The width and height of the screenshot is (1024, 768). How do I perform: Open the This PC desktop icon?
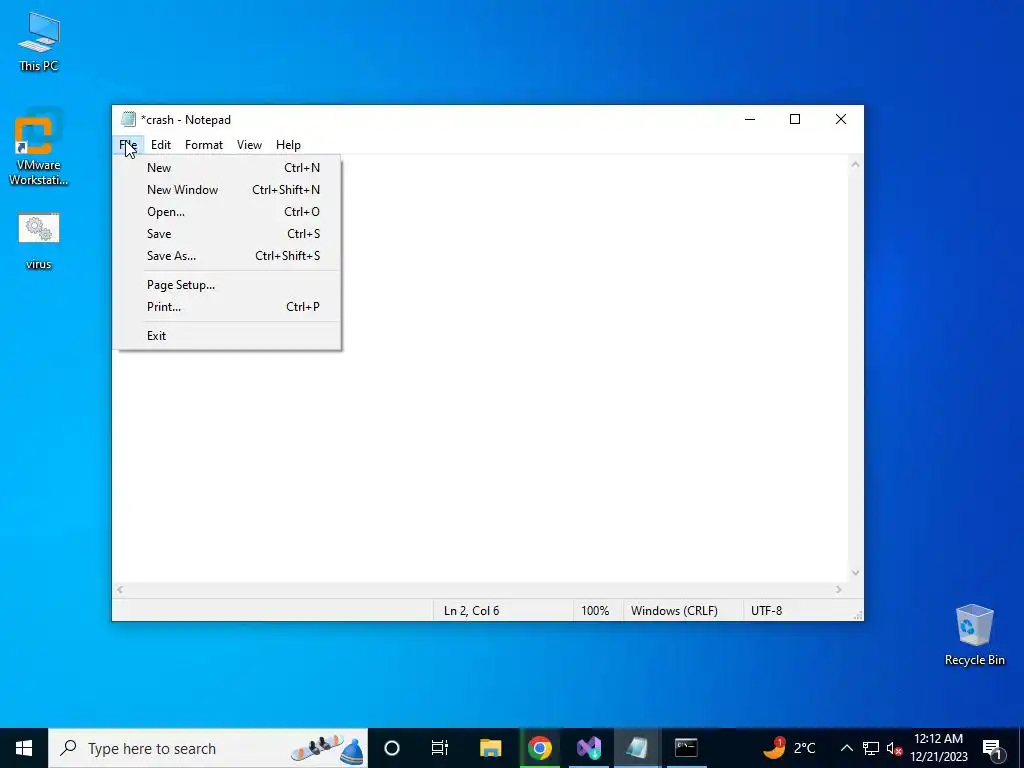pyautogui.click(x=39, y=40)
